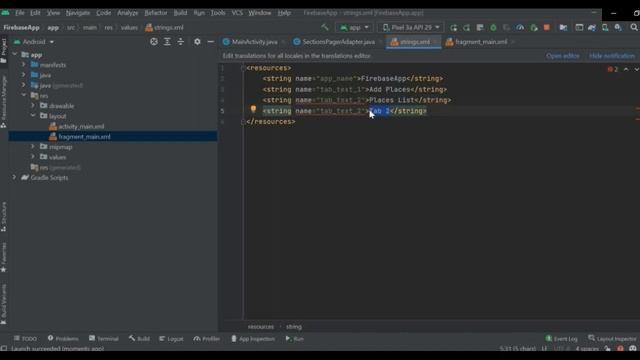Open the Terminal tool window
The height and width of the screenshot is (360, 640).
pyautogui.click(x=104, y=339)
